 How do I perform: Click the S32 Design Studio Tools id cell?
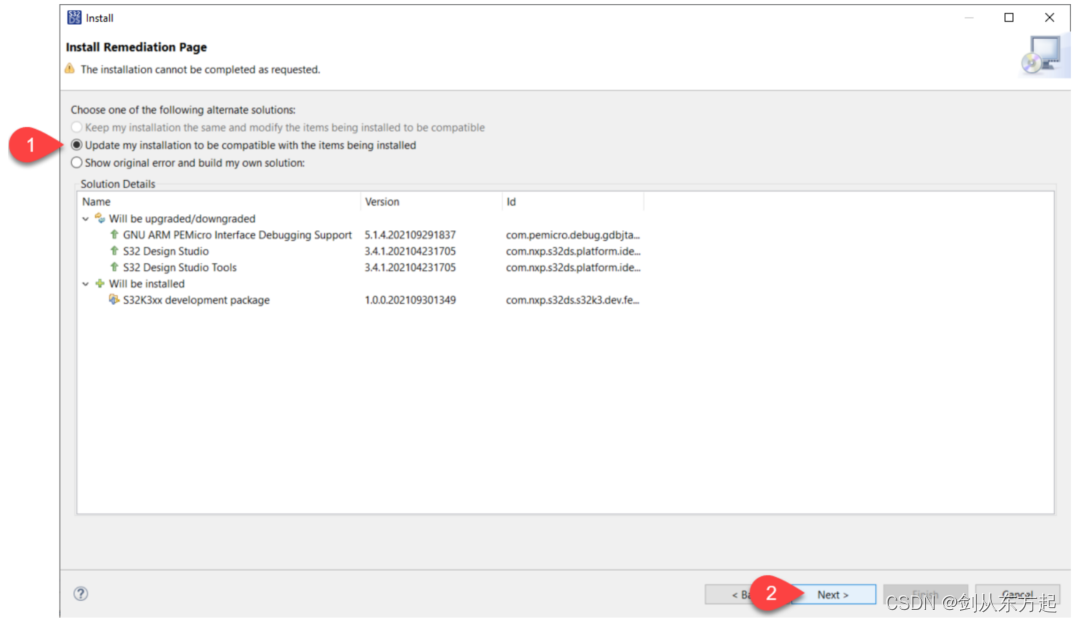[573, 267]
